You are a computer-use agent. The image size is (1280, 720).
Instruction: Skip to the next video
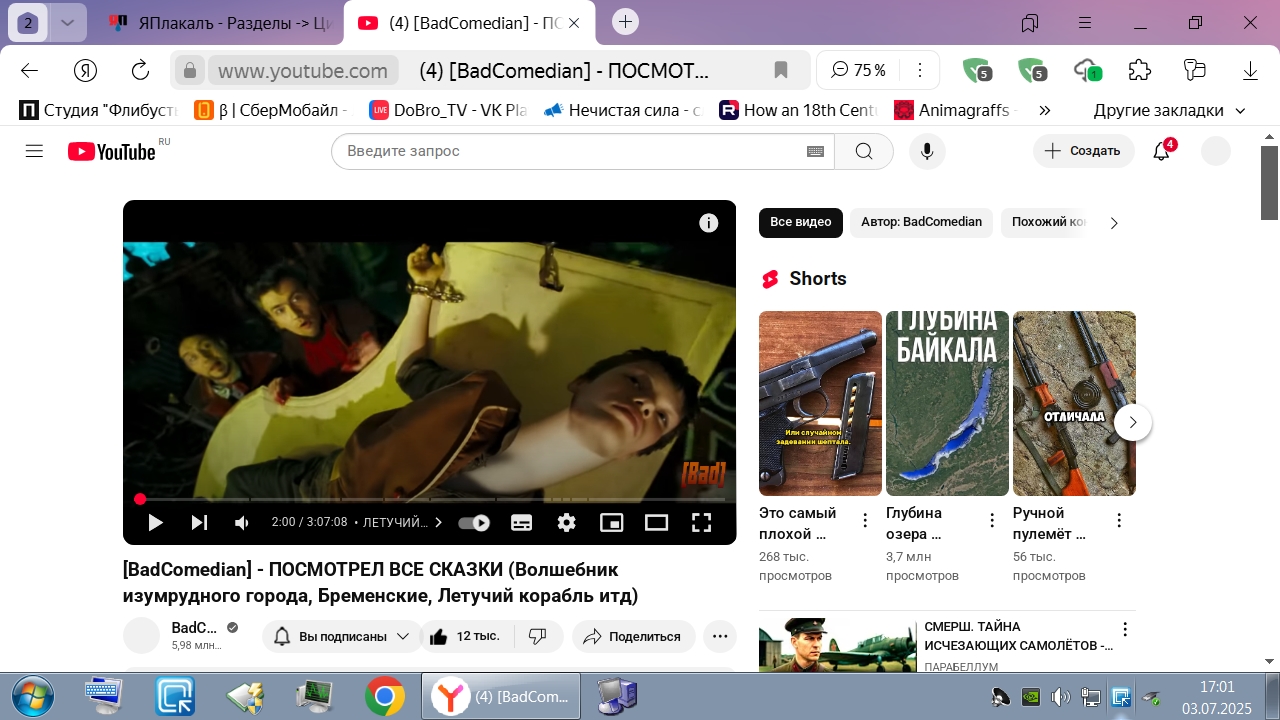point(199,522)
